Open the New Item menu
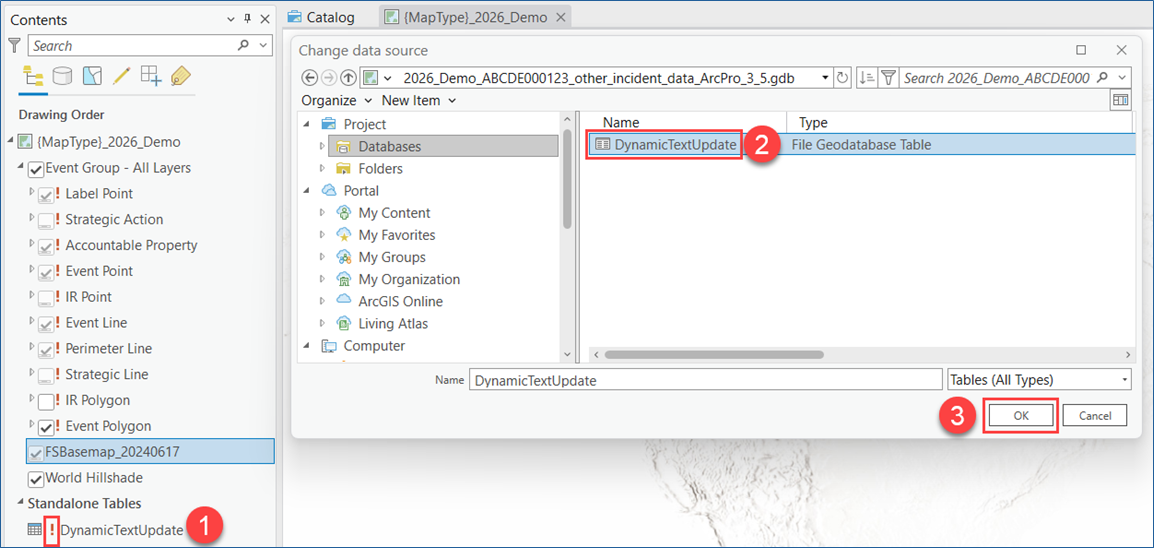 pos(418,100)
